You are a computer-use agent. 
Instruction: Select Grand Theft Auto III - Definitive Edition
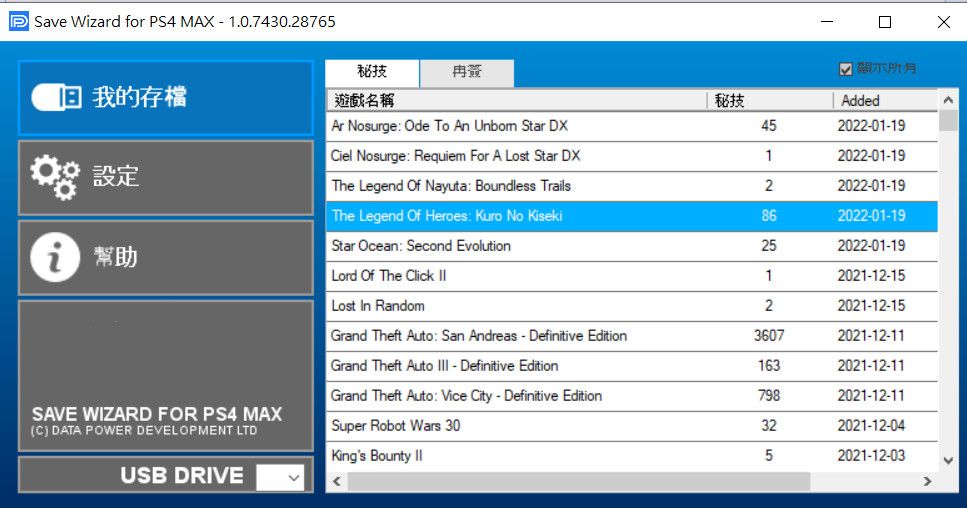pyautogui.click(x=632, y=366)
